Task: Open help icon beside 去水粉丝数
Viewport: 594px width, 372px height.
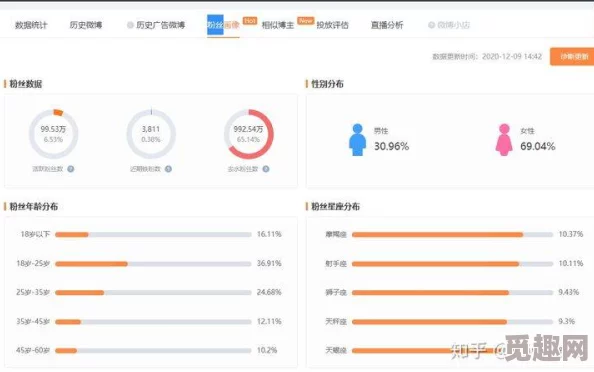Action: tap(266, 169)
